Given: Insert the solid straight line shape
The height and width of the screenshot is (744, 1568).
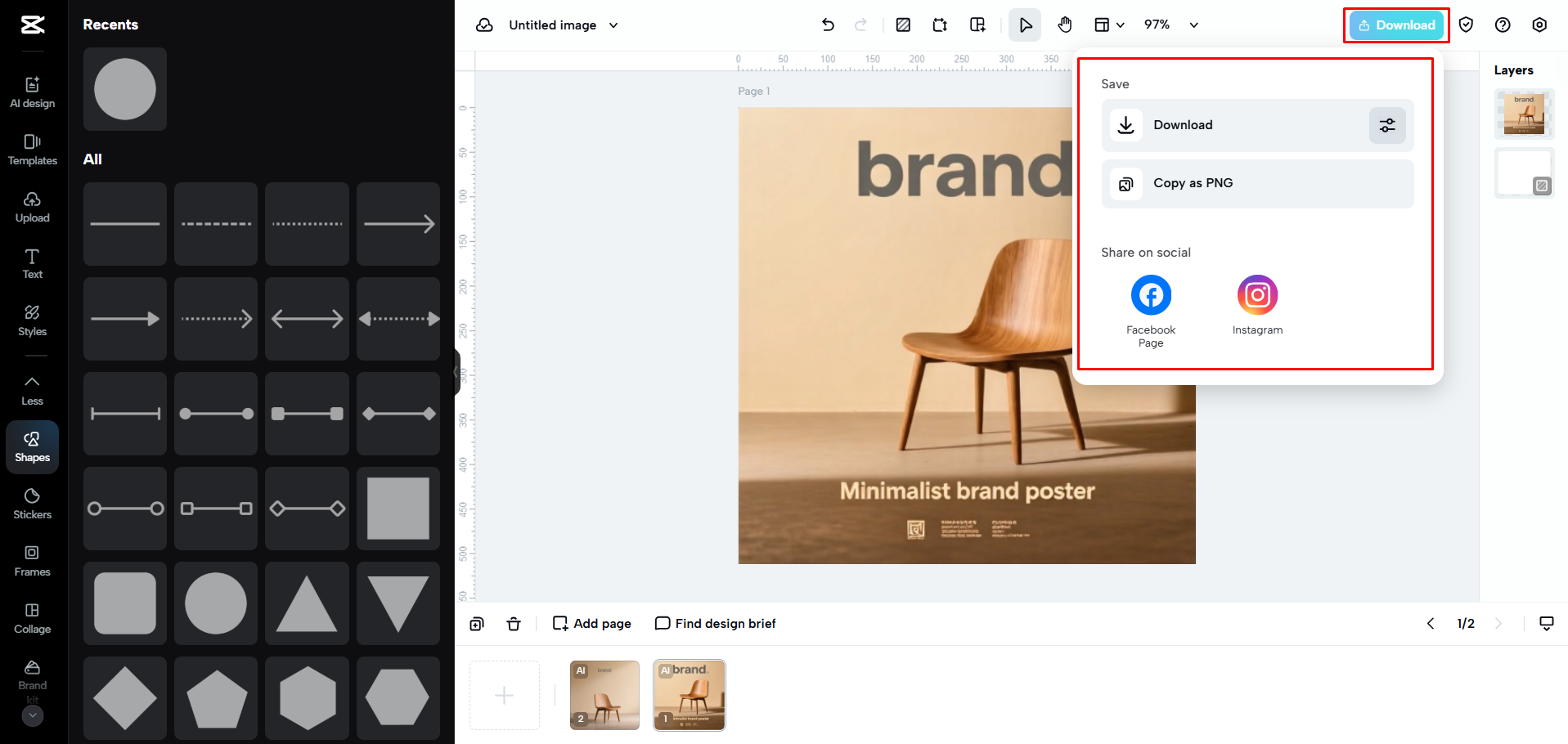Looking at the screenshot, I should point(125,224).
